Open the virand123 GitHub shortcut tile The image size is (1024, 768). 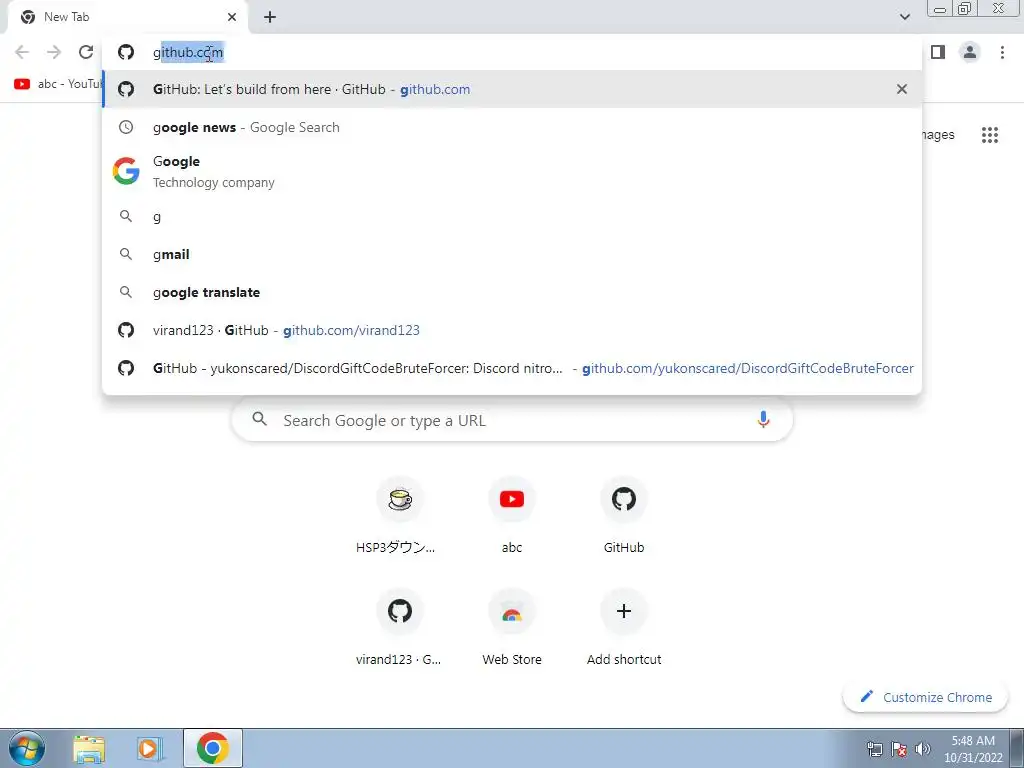tap(400, 628)
